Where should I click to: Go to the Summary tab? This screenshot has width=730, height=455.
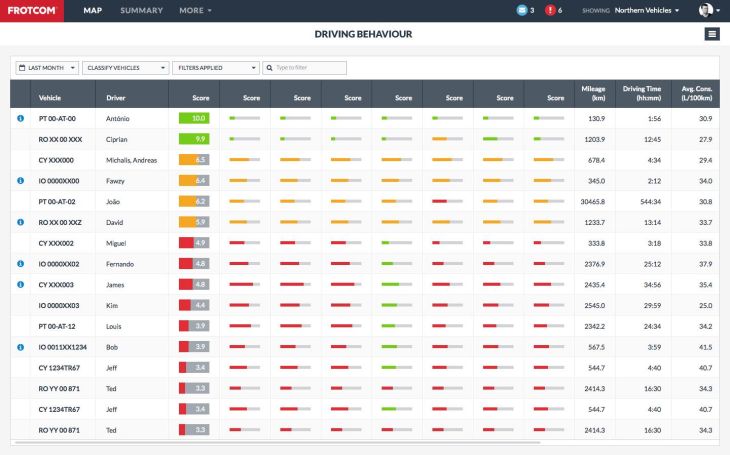coord(141,10)
